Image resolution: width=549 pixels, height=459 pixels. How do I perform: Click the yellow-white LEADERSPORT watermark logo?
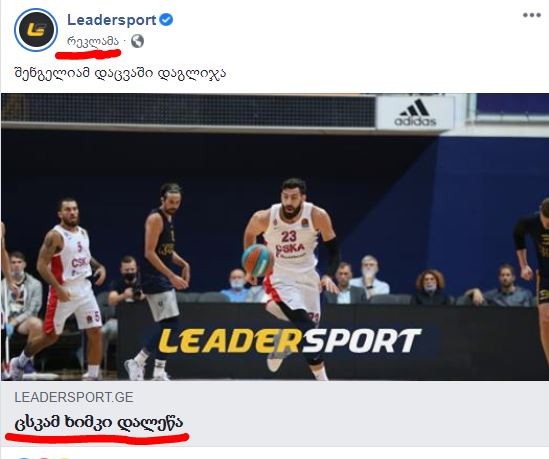[290, 341]
